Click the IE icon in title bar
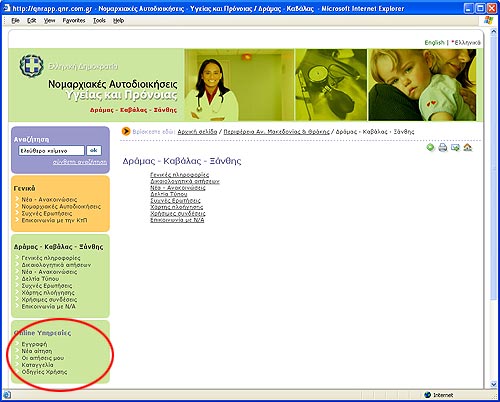This screenshot has height=402, width=500. click(x=7, y=8)
